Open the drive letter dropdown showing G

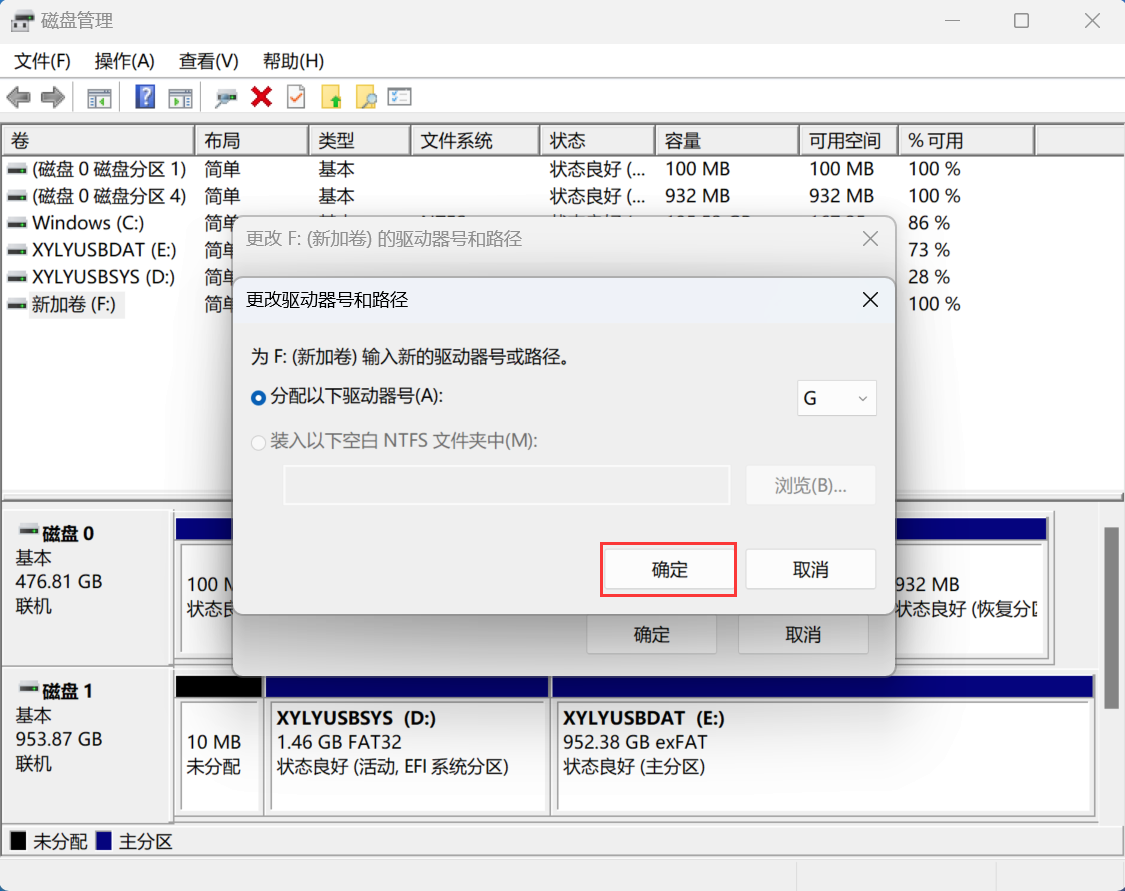point(836,398)
